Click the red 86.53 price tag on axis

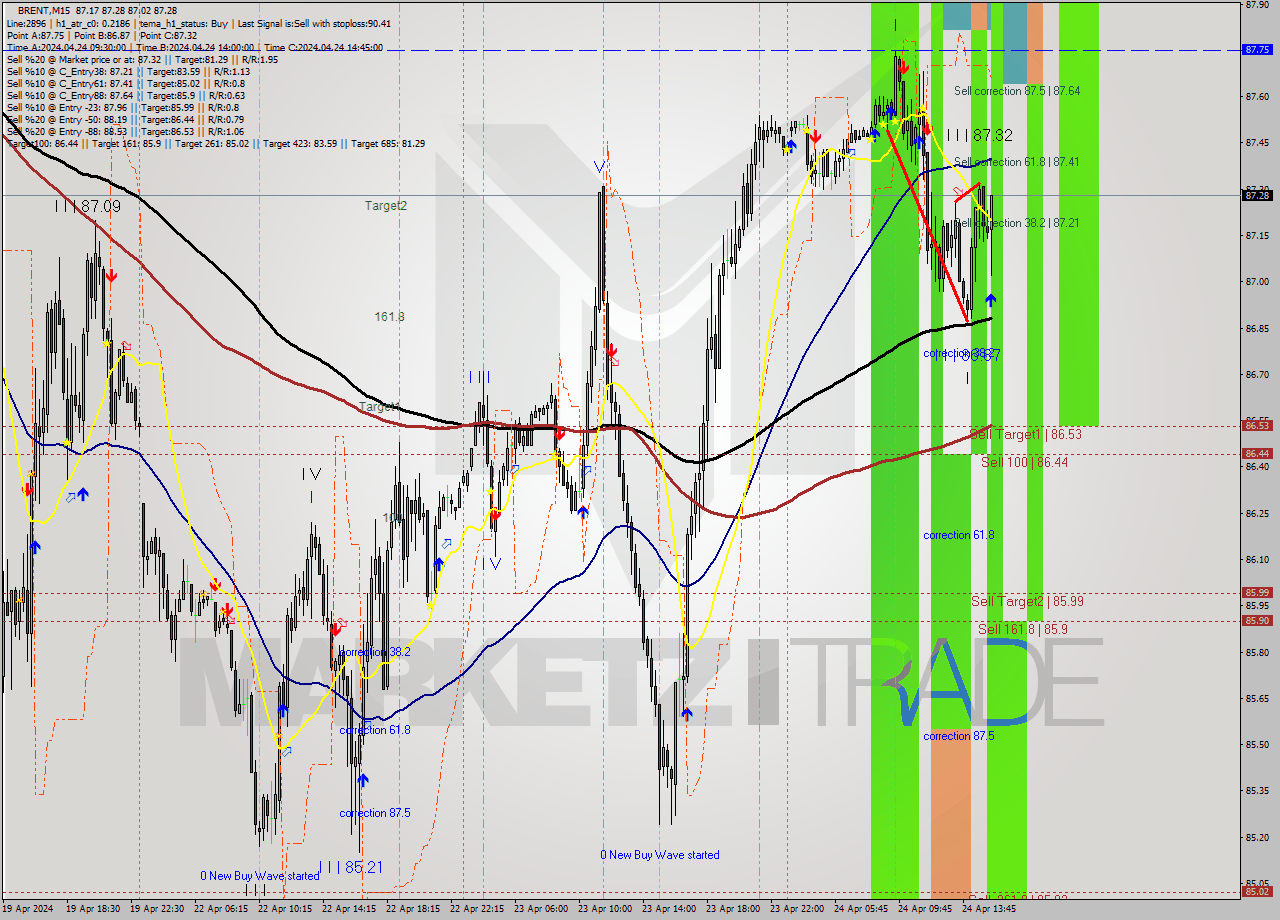pos(1257,426)
